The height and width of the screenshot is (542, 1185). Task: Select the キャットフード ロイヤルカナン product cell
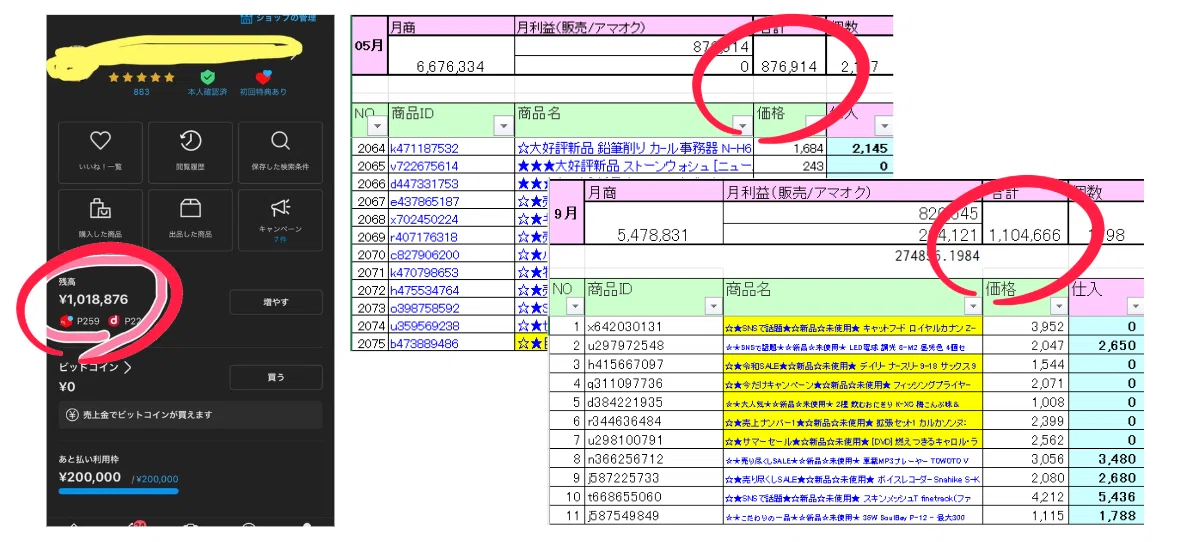[x=853, y=327]
